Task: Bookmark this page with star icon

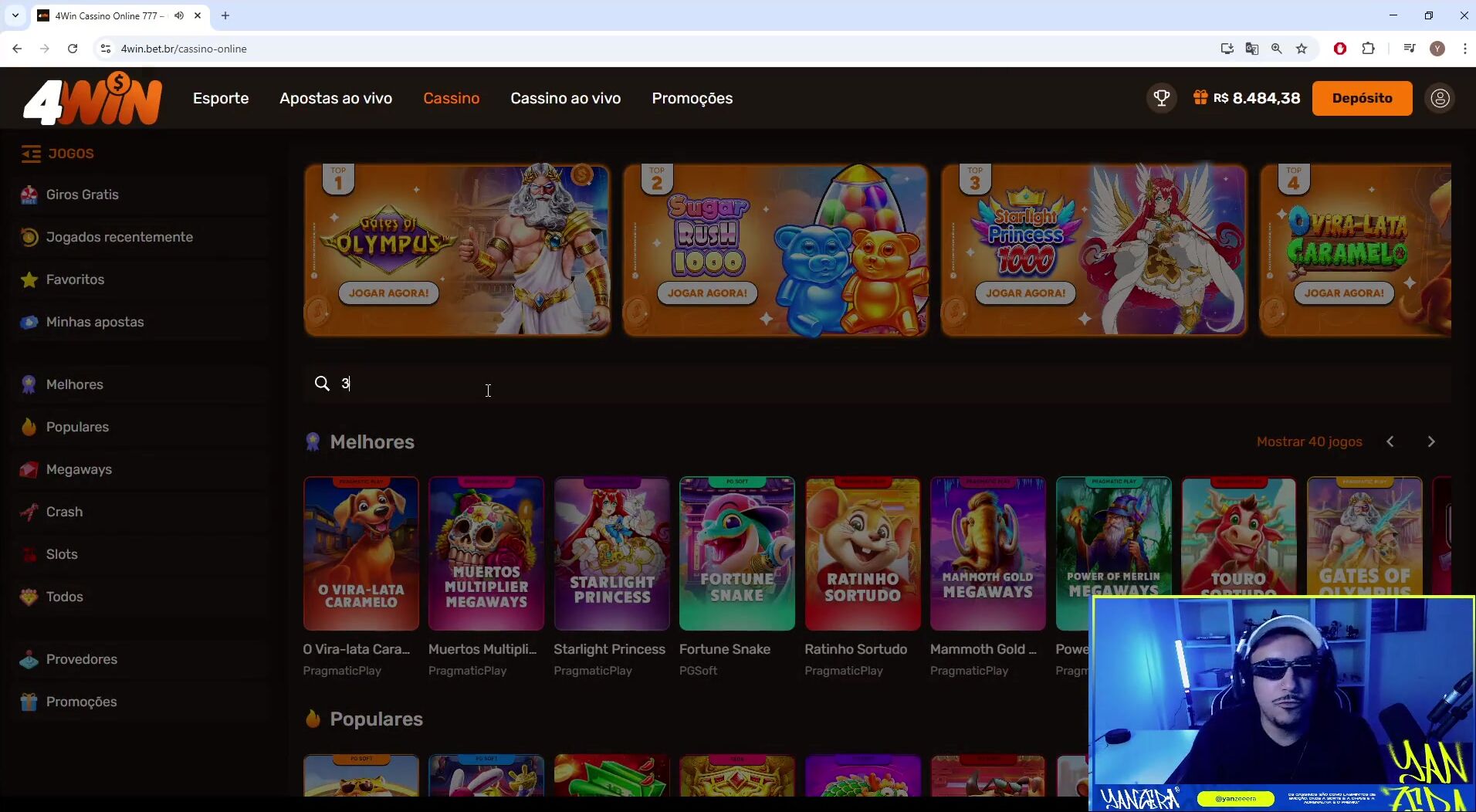Action: pos(1302,49)
